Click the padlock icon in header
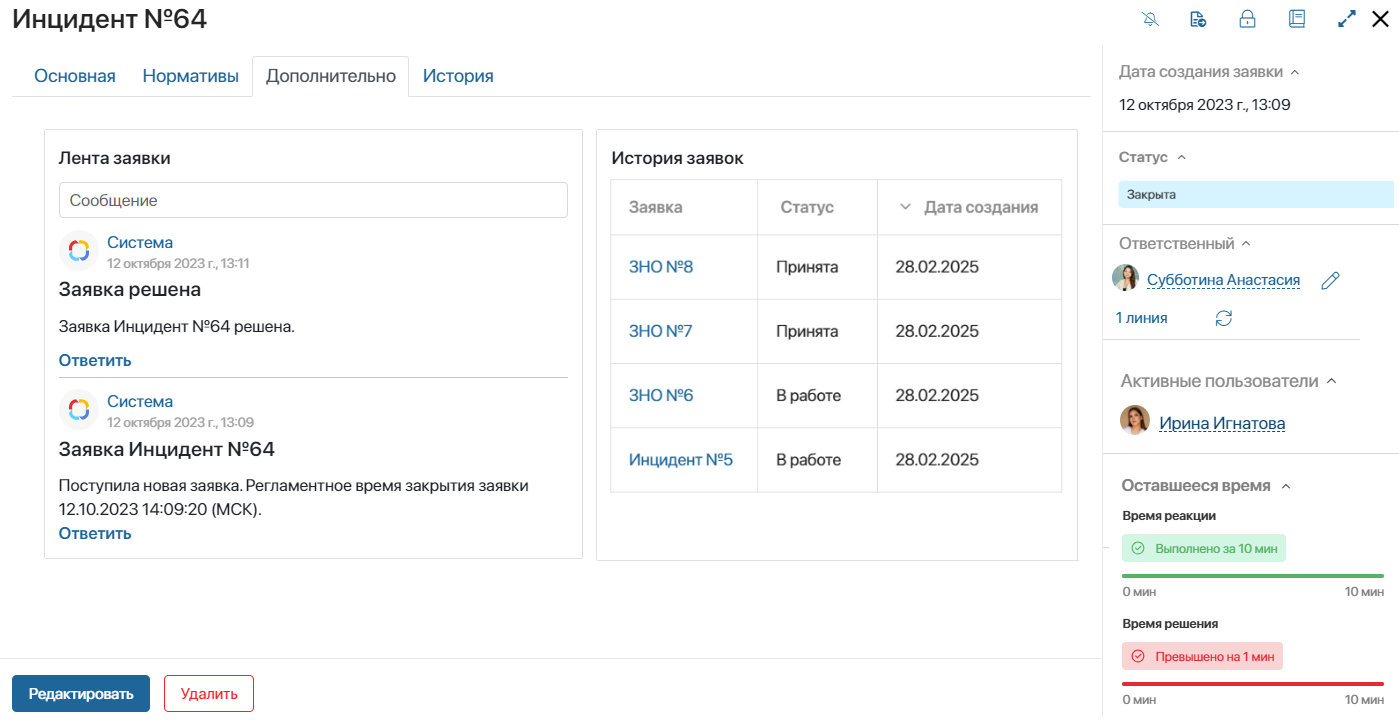The height and width of the screenshot is (721, 1399). click(1247, 19)
